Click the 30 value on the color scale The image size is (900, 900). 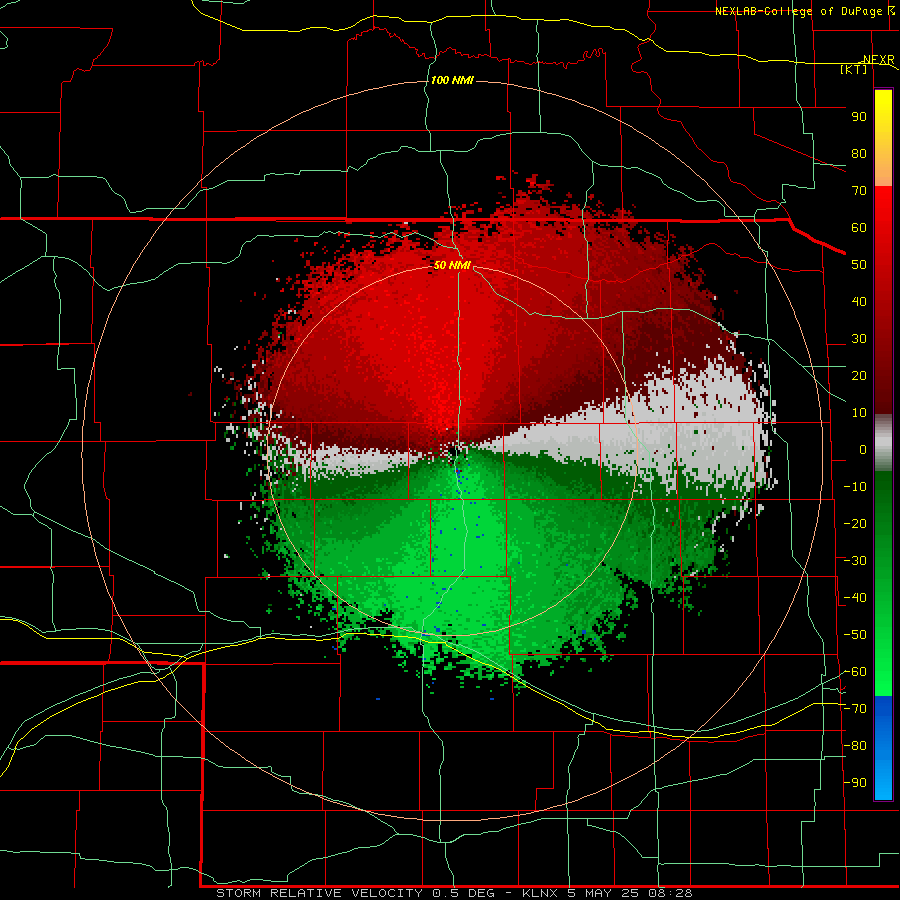tap(859, 339)
